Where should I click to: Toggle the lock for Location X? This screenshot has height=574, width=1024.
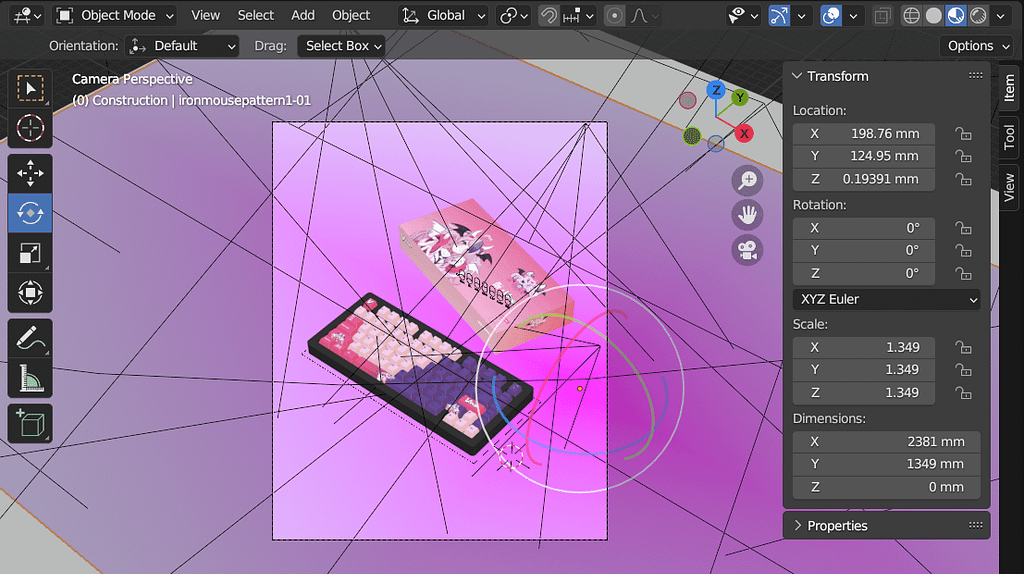[963, 133]
